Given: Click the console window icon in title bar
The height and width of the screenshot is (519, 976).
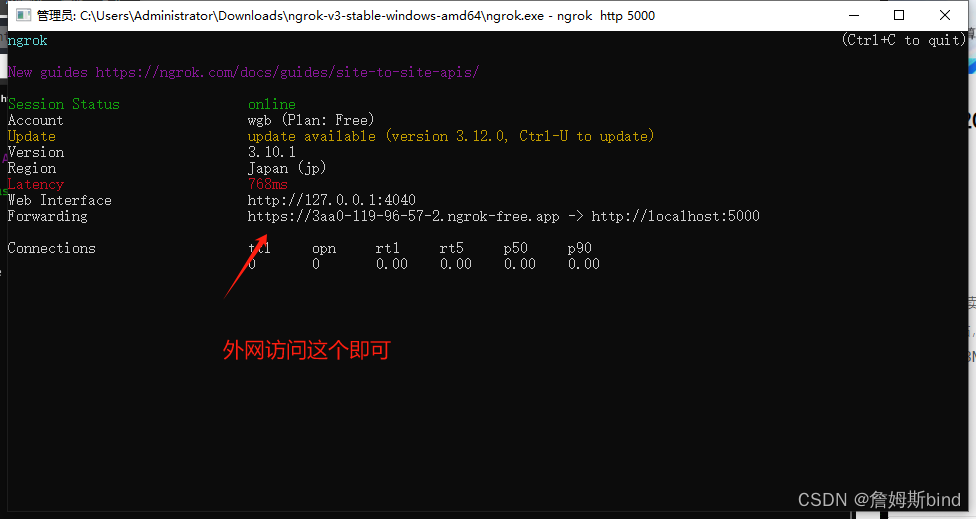Looking at the screenshot, I should click(23, 15).
